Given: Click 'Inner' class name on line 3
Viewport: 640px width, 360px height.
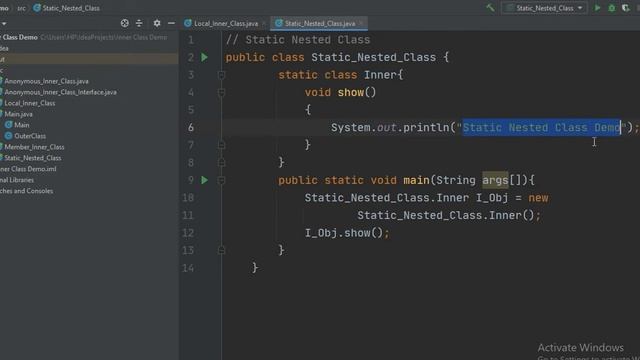Looking at the screenshot, I should pos(380,75).
